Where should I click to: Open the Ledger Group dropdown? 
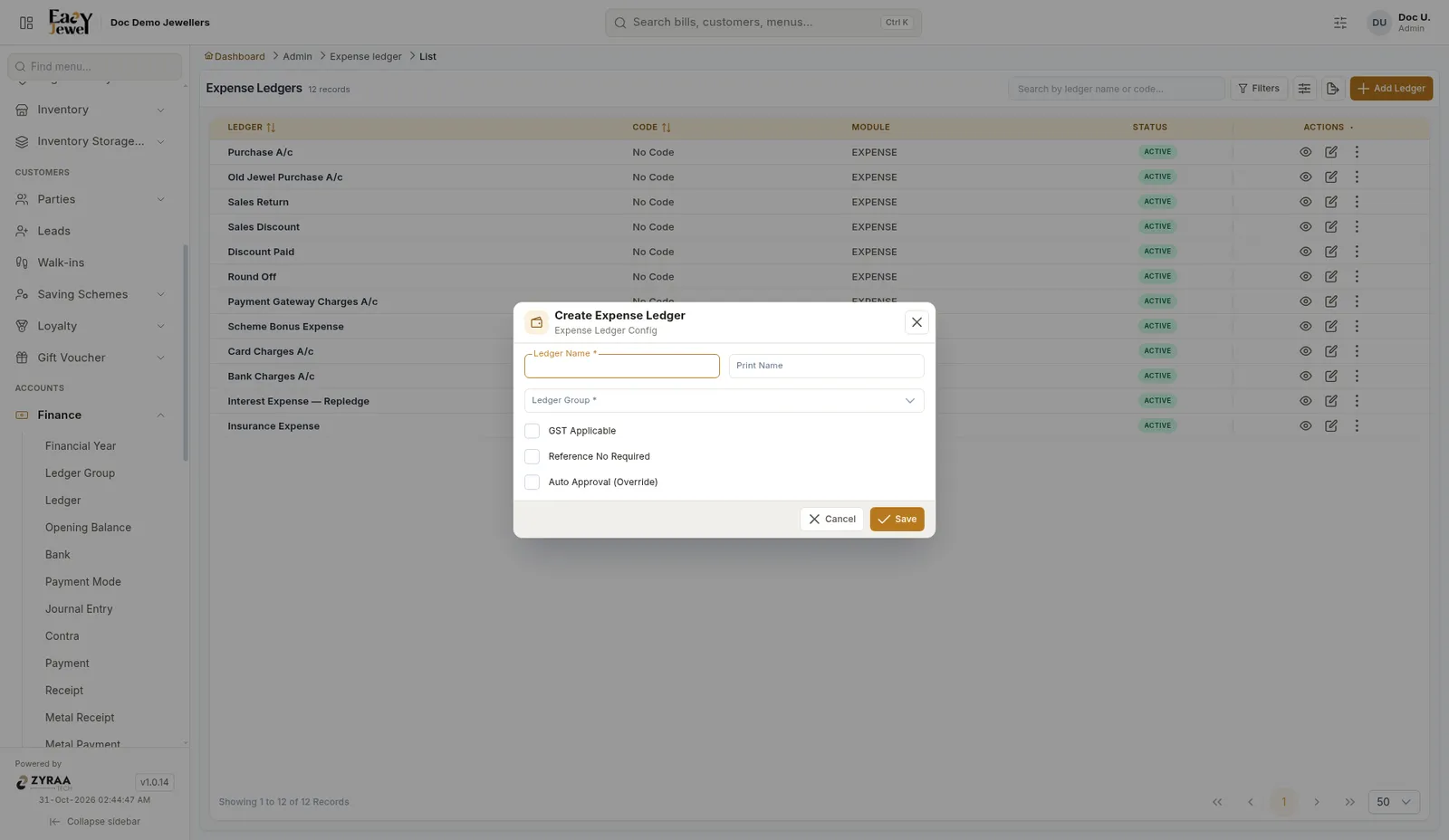pos(724,400)
